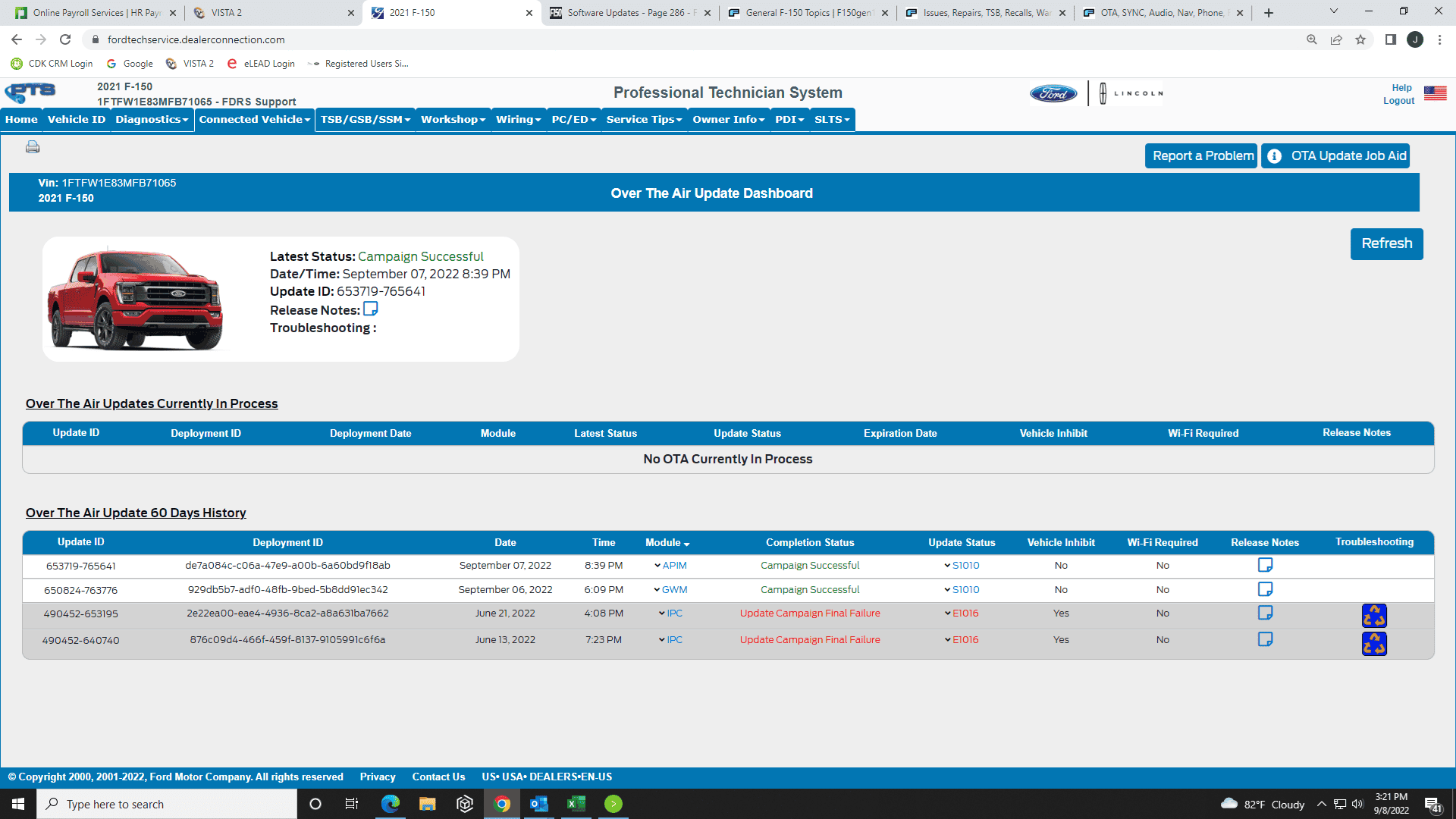
Task: Click bookmark star in address bar
Action: (1360, 39)
